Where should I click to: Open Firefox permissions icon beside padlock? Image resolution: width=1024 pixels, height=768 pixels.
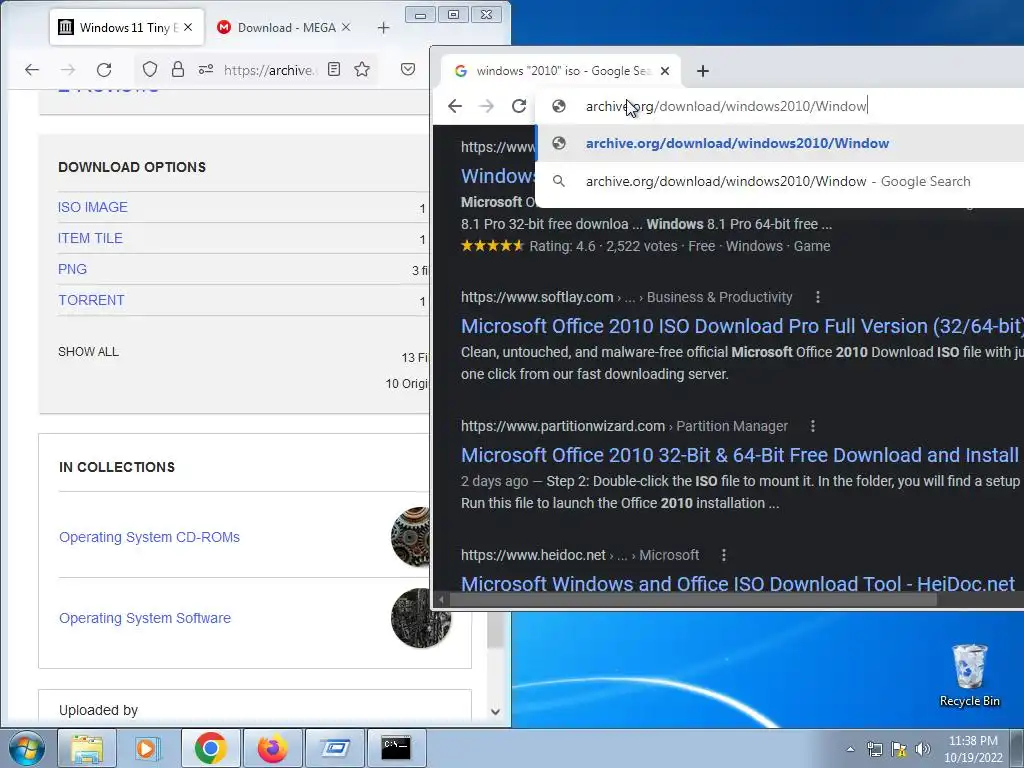(206, 69)
